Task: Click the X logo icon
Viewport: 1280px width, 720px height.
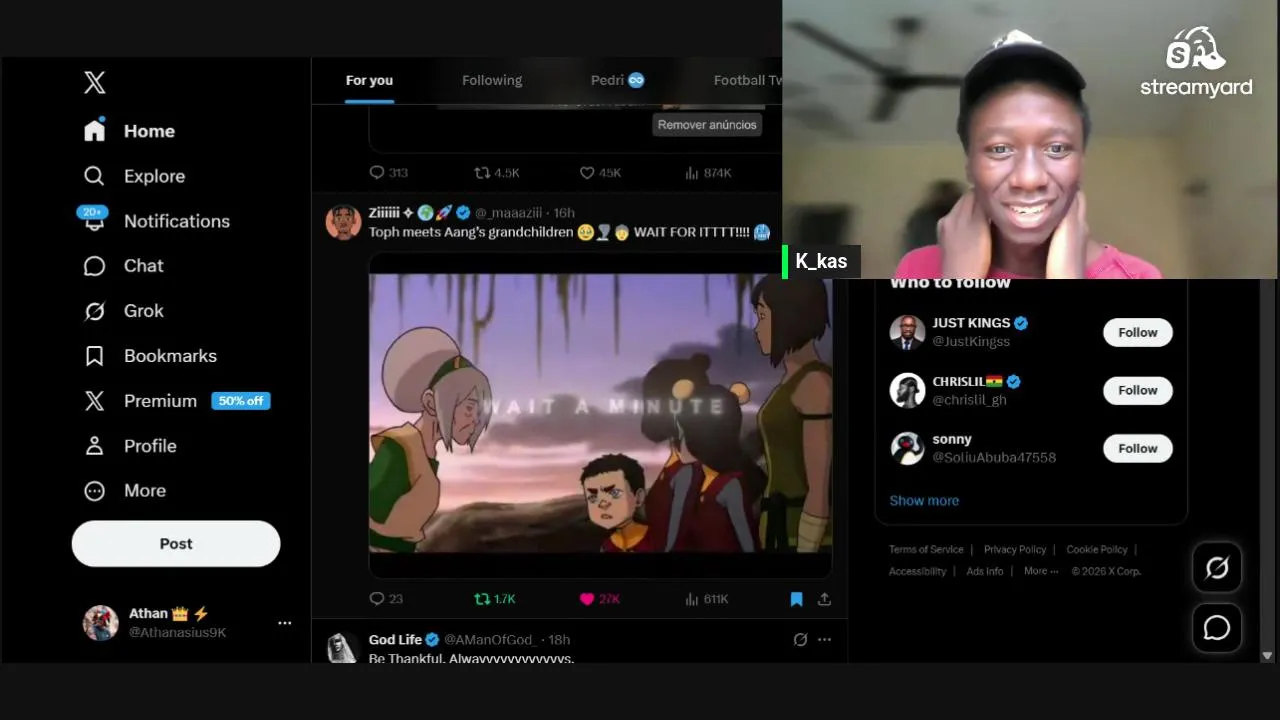Action: coord(95,82)
